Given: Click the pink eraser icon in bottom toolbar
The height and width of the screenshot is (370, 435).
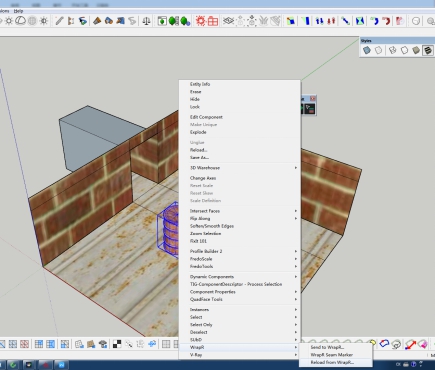Looking at the screenshot, I should (x=422, y=344).
